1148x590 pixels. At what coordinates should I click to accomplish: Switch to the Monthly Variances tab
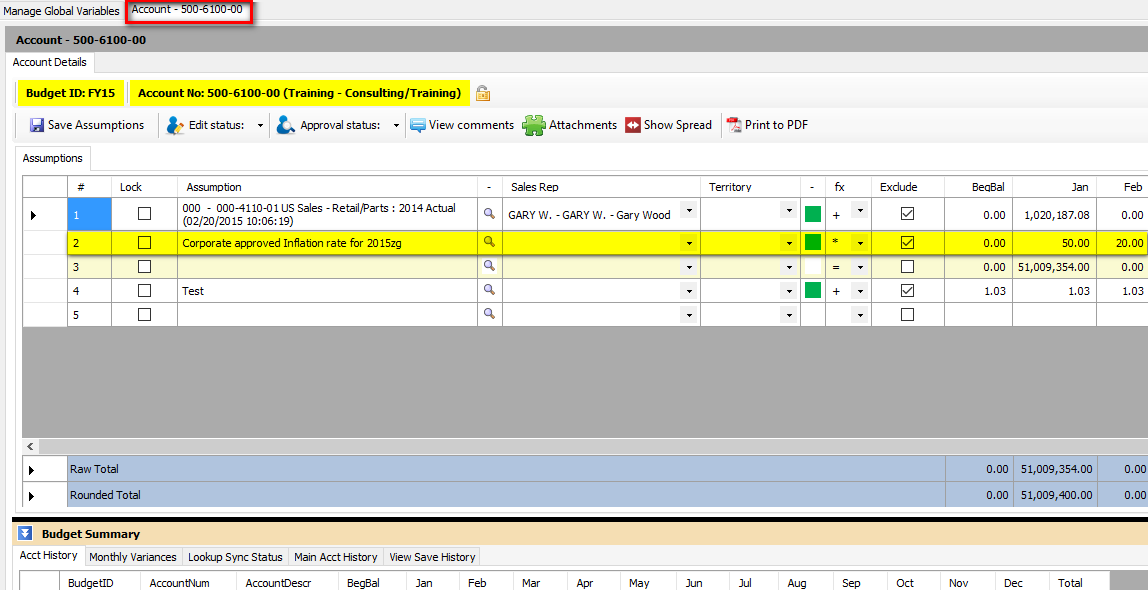pyautogui.click(x=133, y=557)
